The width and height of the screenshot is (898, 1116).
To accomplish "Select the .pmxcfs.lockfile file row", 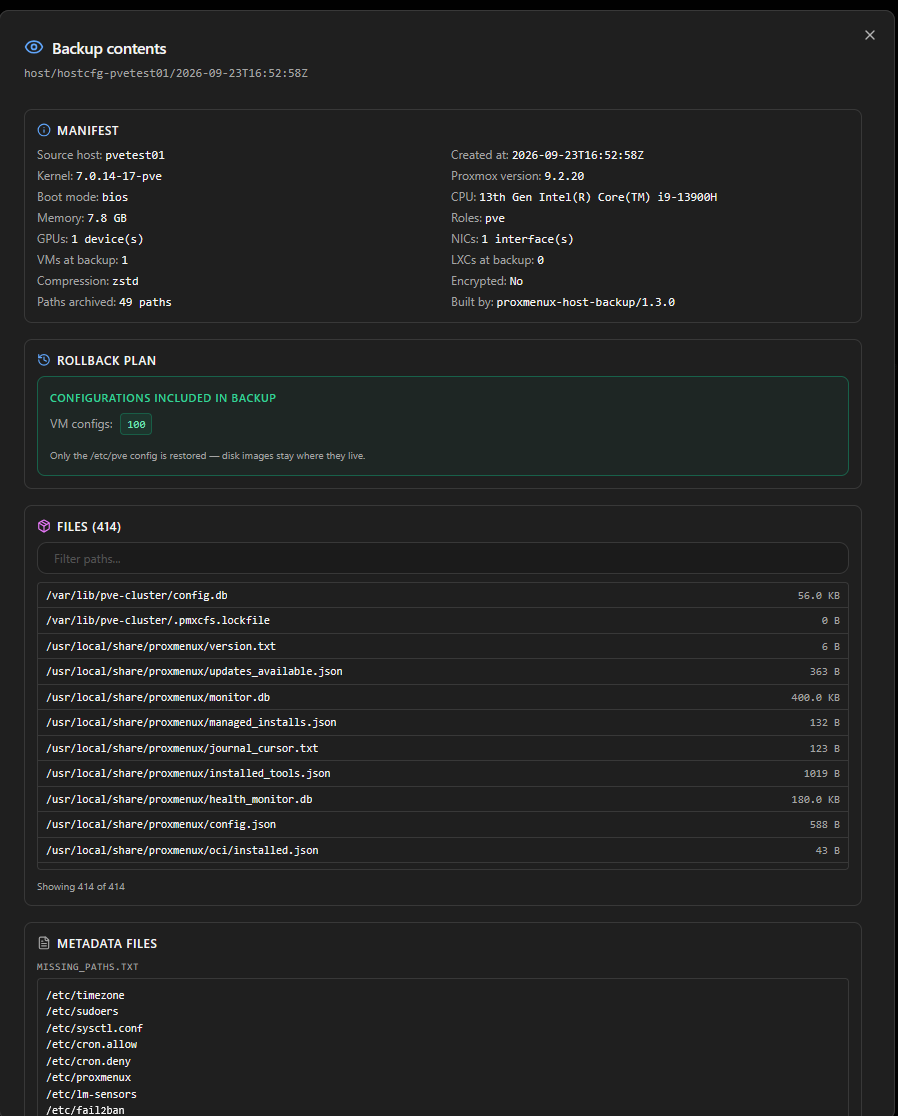I will [443, 621].
